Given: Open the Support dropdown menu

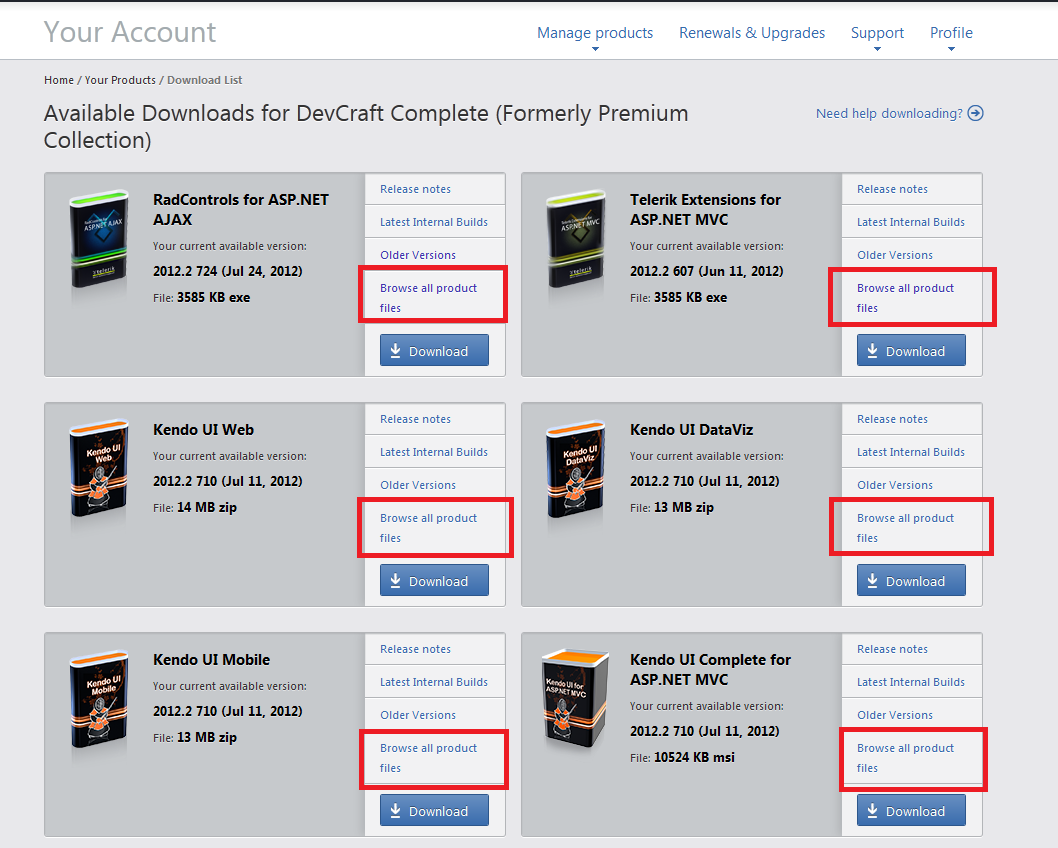Looking at the screenshot, I should point(877,34).
